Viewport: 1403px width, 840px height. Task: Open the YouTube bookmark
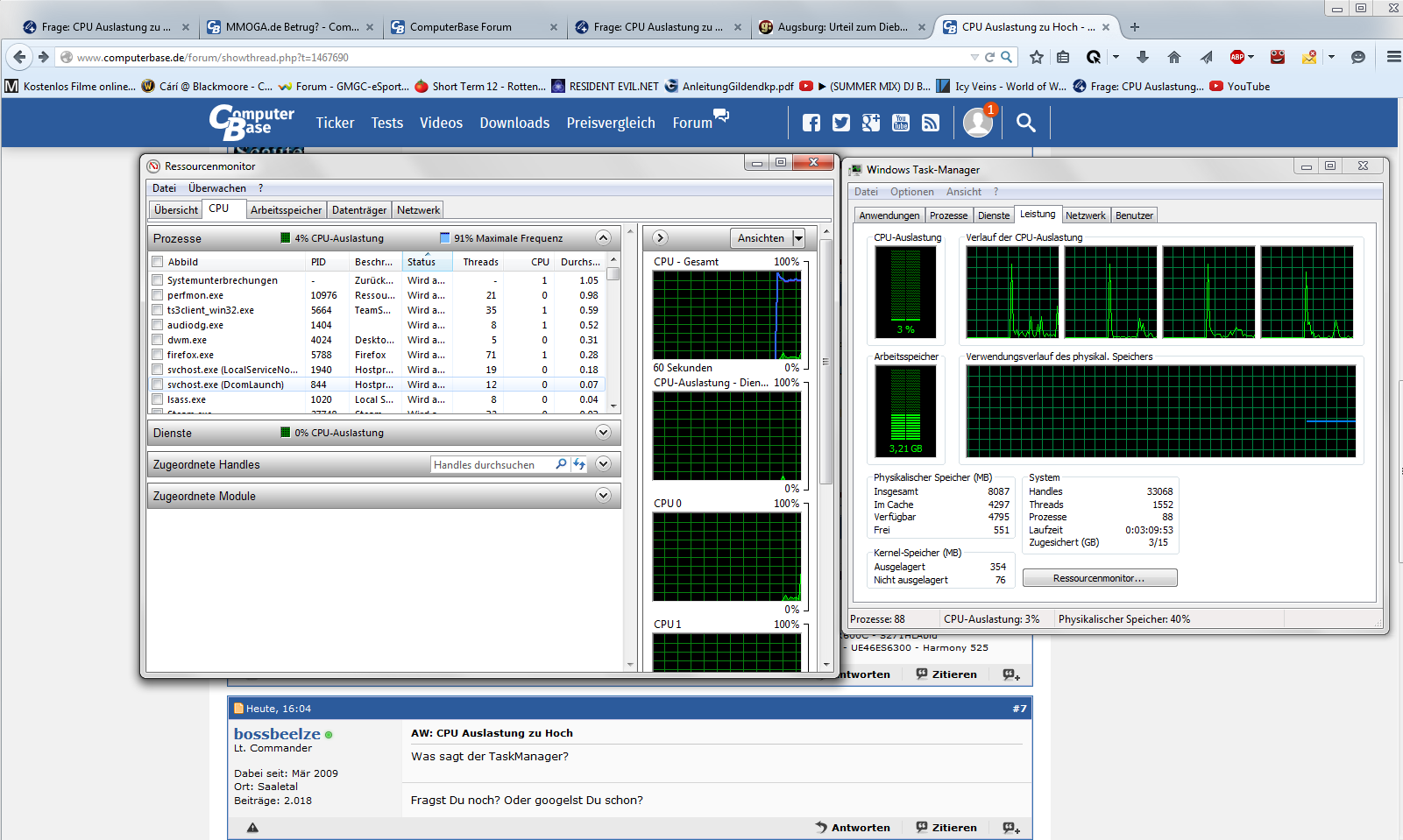coord(1240,87)
